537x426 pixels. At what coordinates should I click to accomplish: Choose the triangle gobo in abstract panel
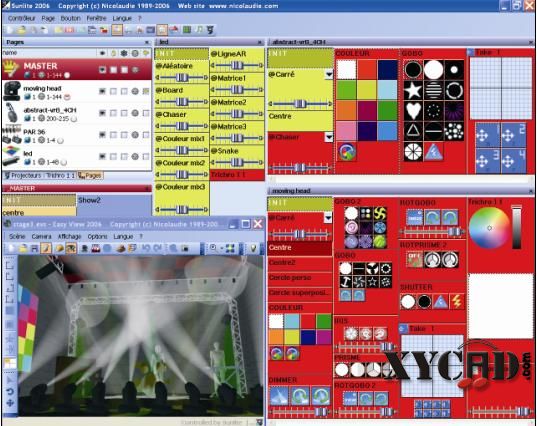coord(413,131)
